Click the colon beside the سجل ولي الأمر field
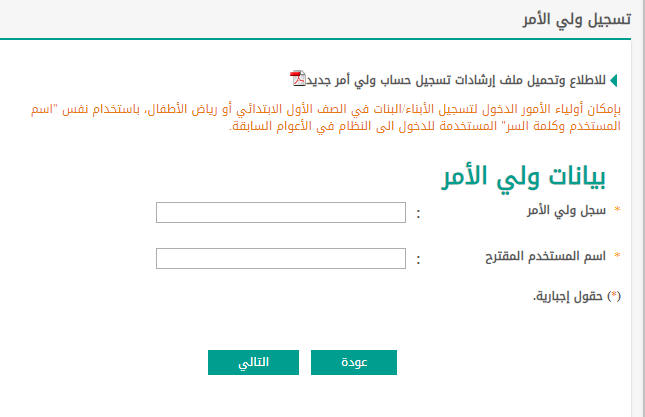Image resolution: width=645 pixels, height=417 pixels. tap(418, 213)
